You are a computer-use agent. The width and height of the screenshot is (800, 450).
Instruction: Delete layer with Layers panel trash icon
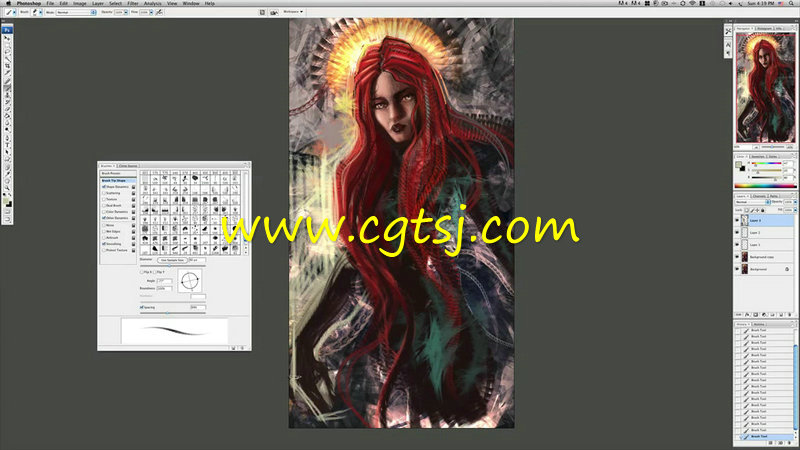click(x=790, y=315)
